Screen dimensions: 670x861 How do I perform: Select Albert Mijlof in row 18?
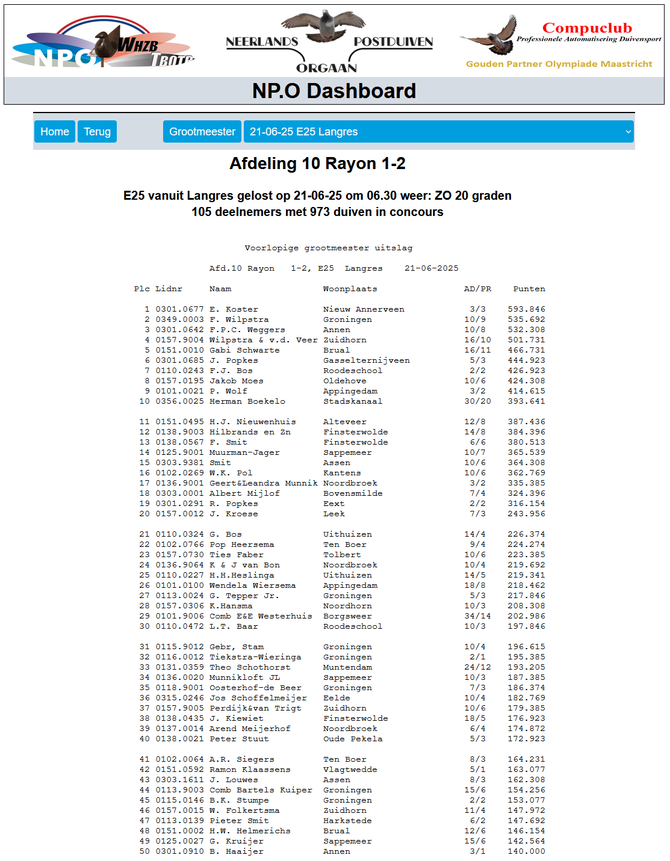tap(244, 494)
